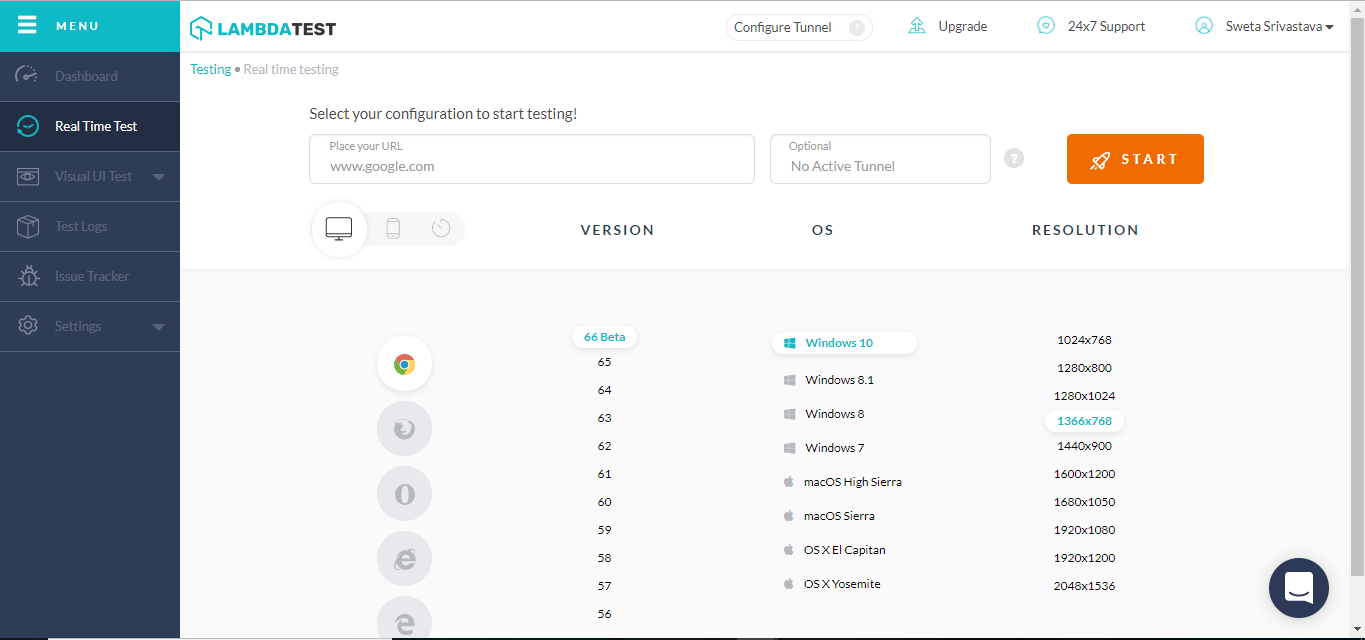Go to Issue Tracker section
The width and height of the screenshot is (1365, 640).
92,277
